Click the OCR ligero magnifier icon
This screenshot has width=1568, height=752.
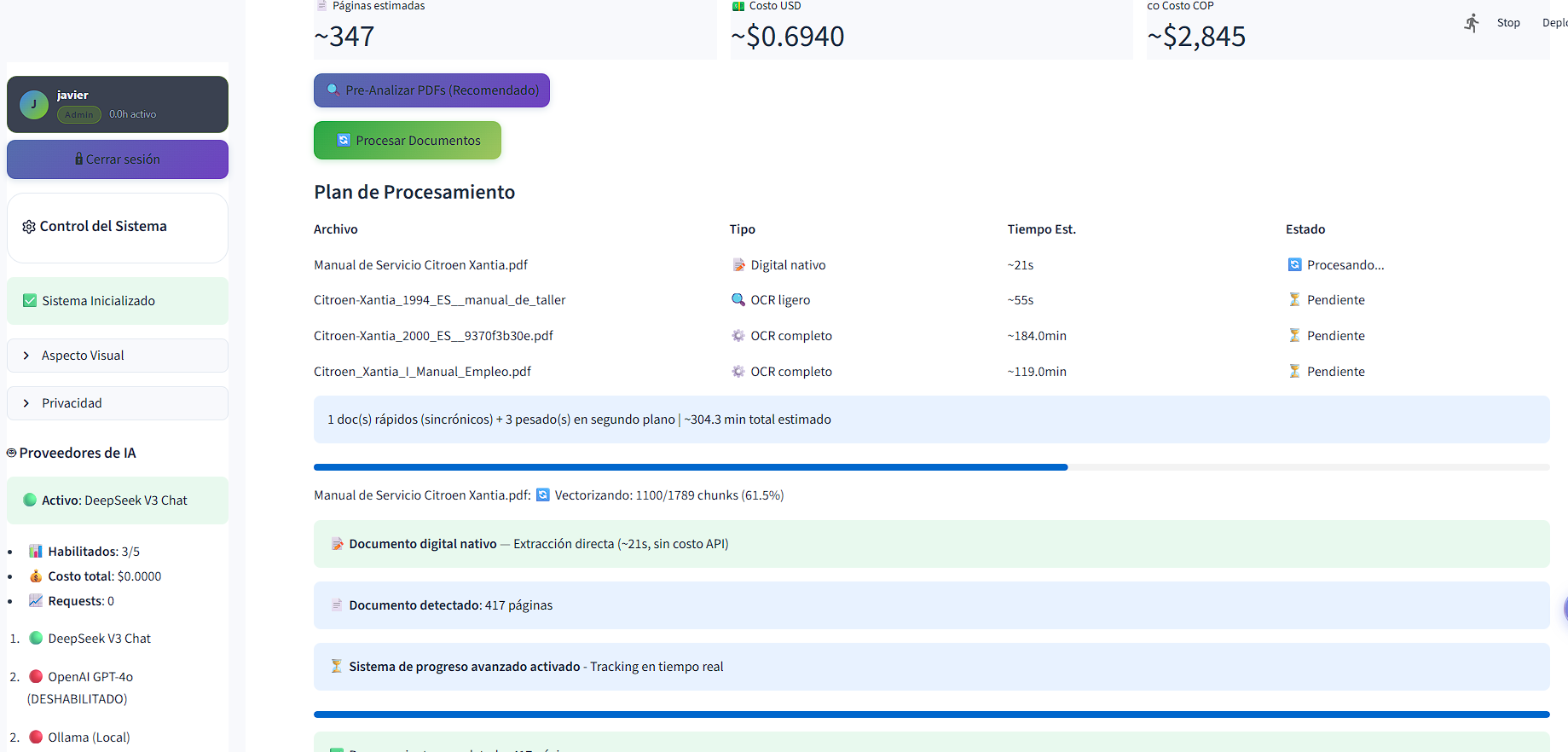point(738,300)
